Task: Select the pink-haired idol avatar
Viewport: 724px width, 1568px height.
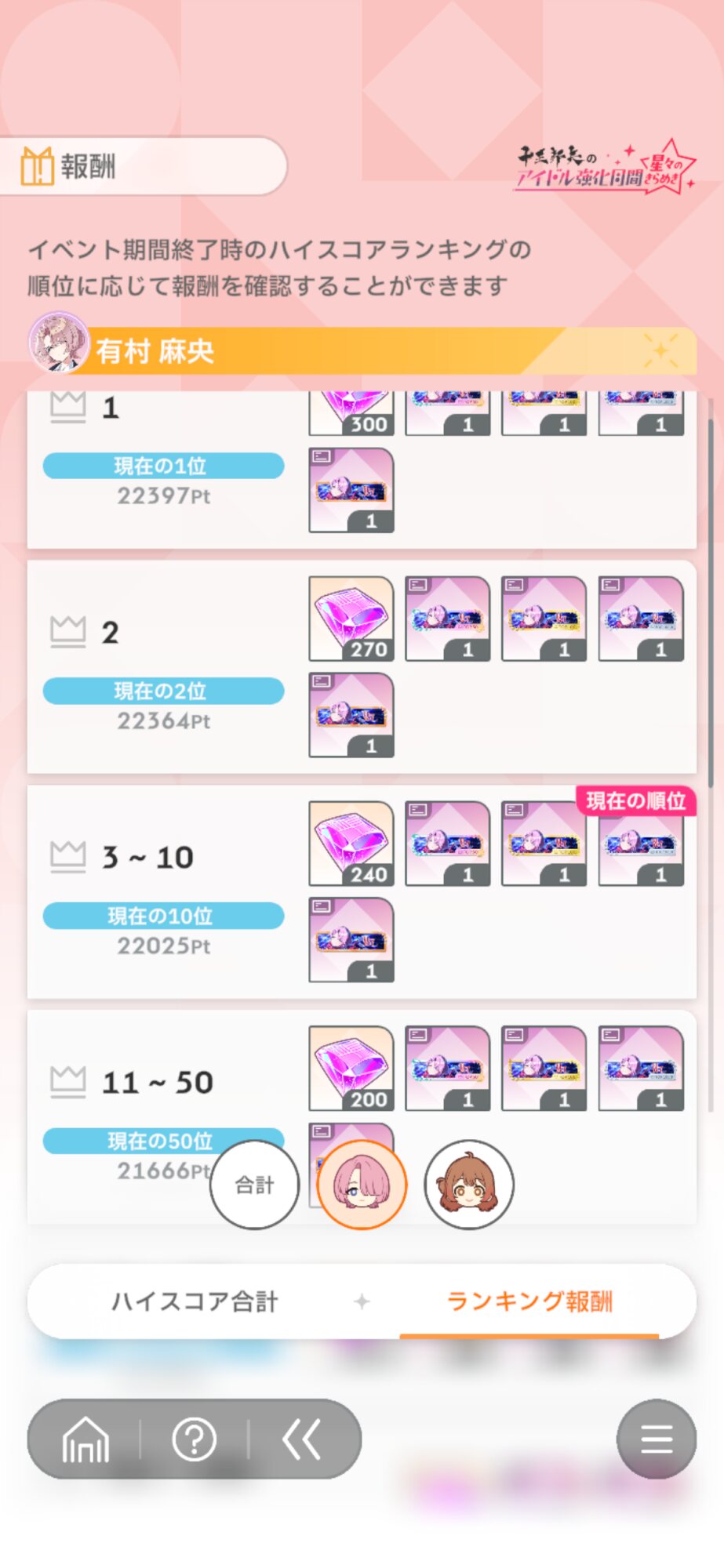Action: pos(362,1185)
